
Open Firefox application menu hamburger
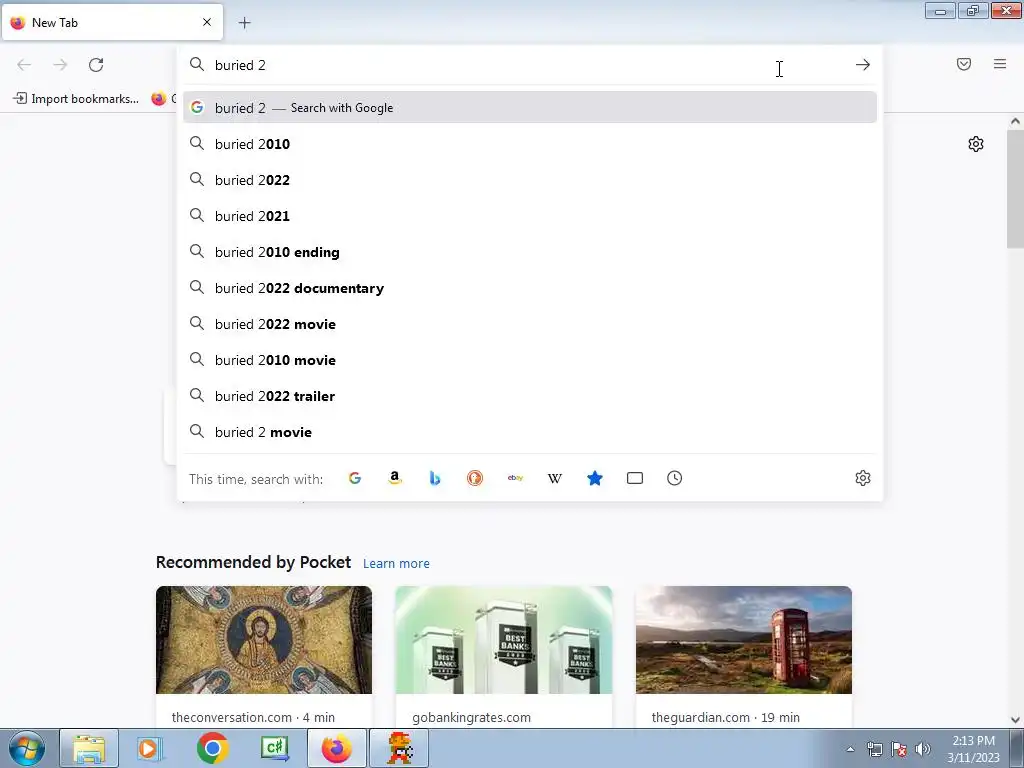(1000, 64)
